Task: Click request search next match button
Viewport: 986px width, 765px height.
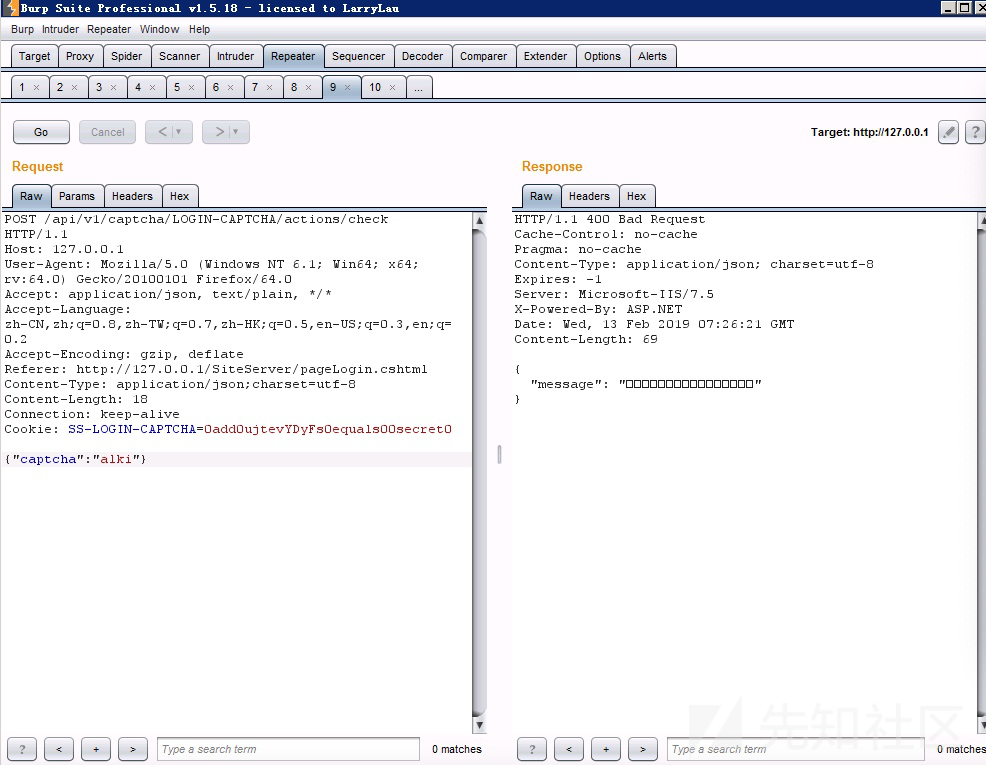Action: point(133,749)
